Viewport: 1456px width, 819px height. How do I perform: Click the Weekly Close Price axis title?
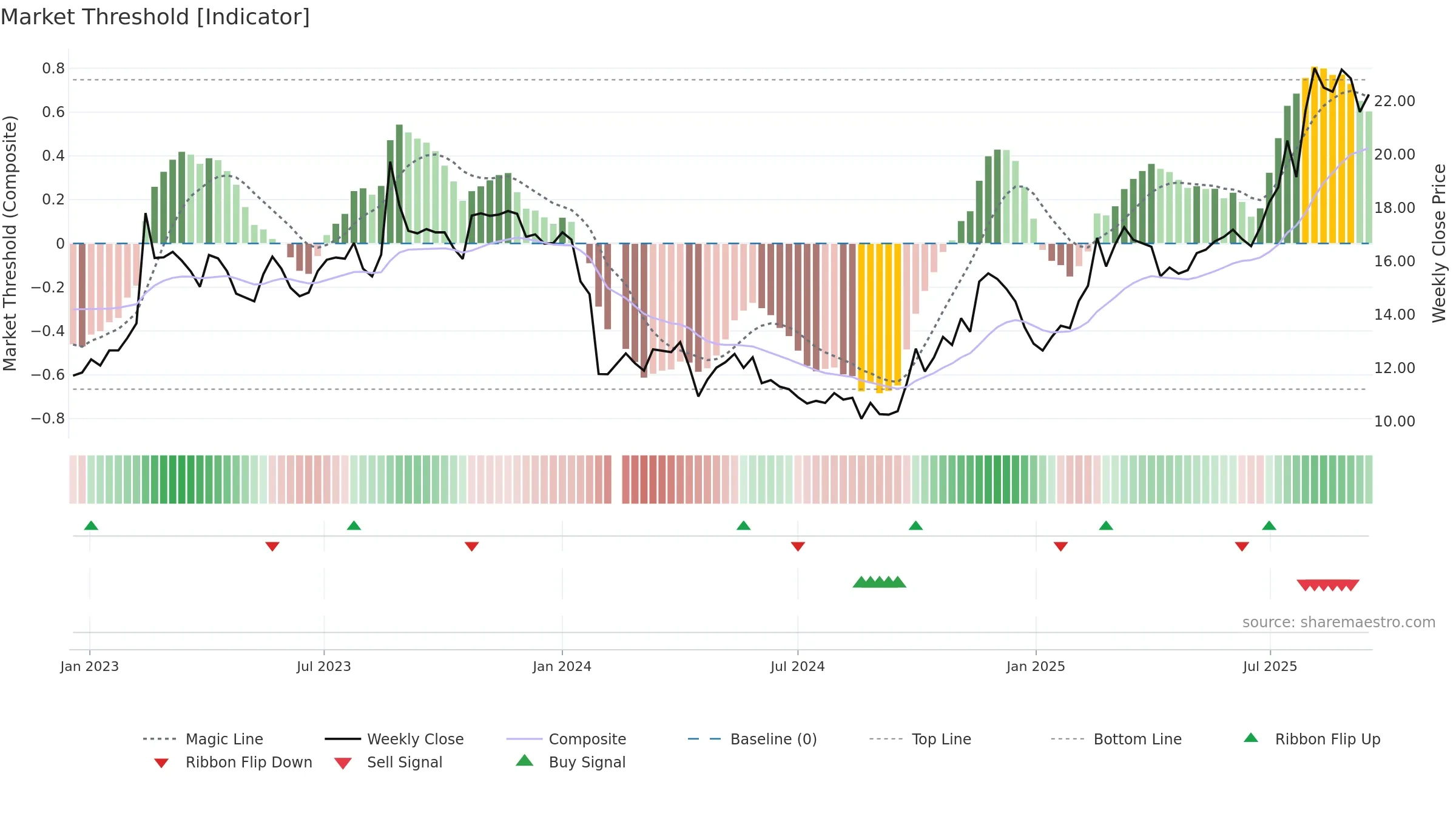pyautogui.click(x=1439, y=243)
